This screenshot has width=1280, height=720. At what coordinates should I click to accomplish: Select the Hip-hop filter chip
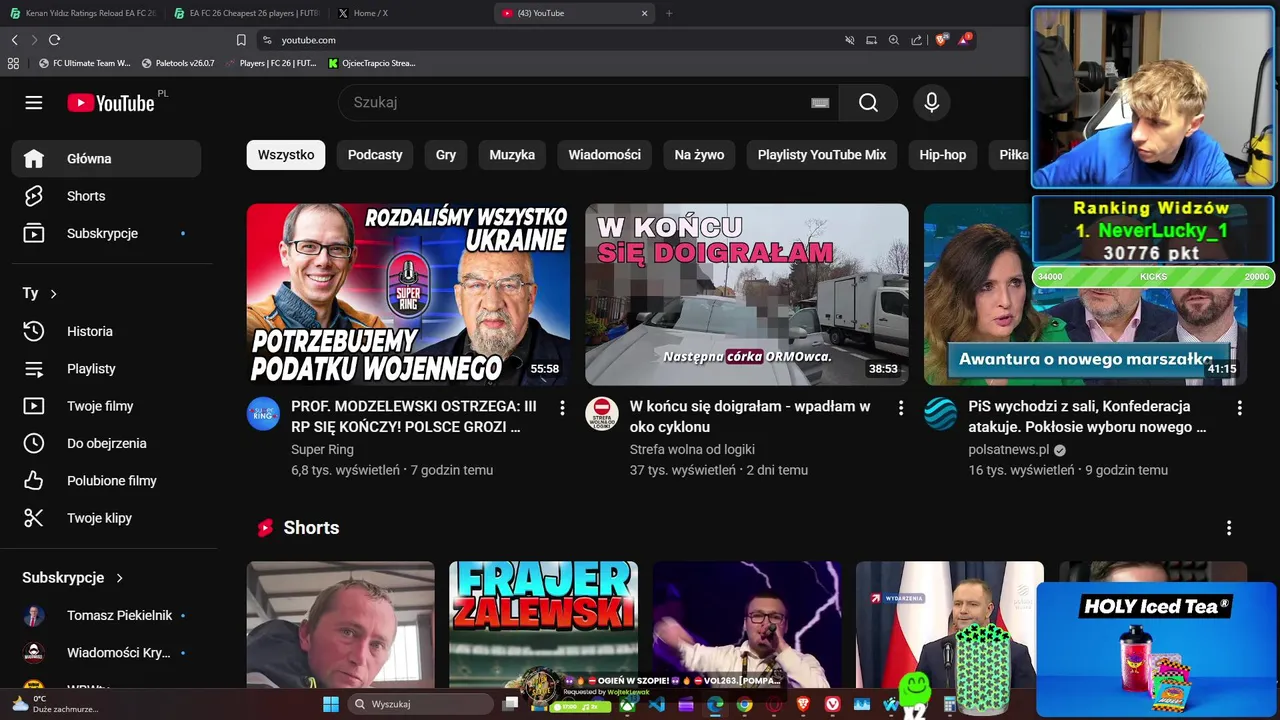tap(943, 155)
